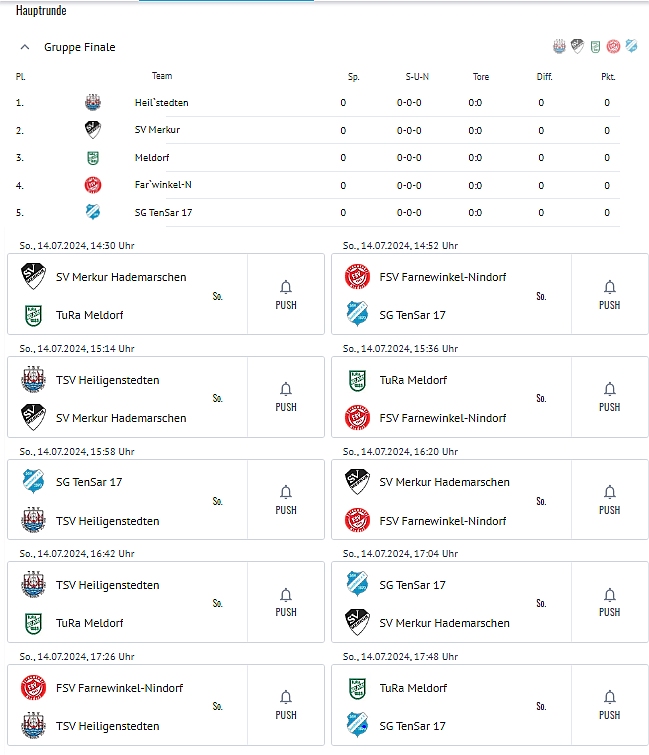Click Meldorf logo in standings table
This screenshot has width=649, height=755.
(x=93, y=157)
